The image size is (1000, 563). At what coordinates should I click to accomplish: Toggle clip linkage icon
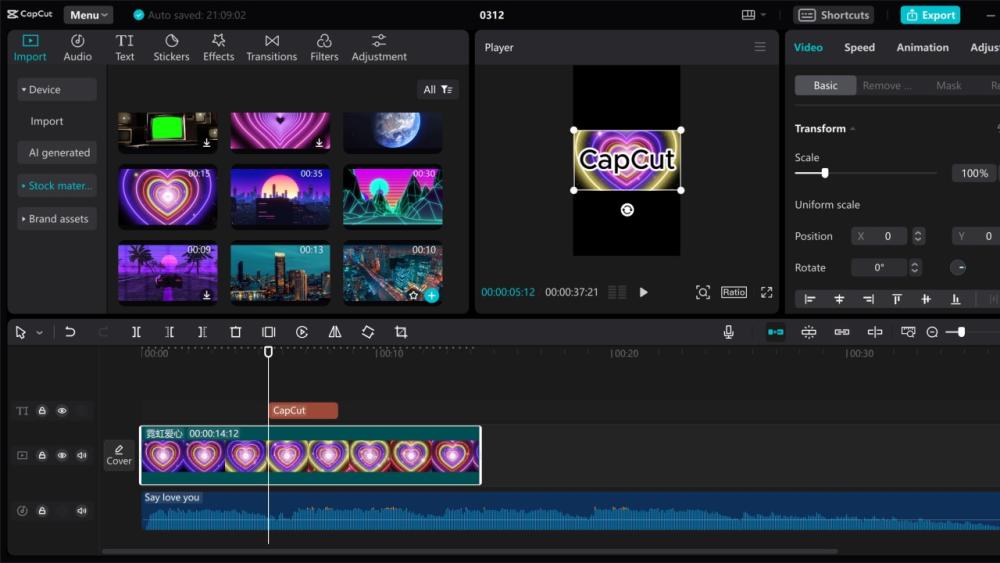[x=842, y=332]
